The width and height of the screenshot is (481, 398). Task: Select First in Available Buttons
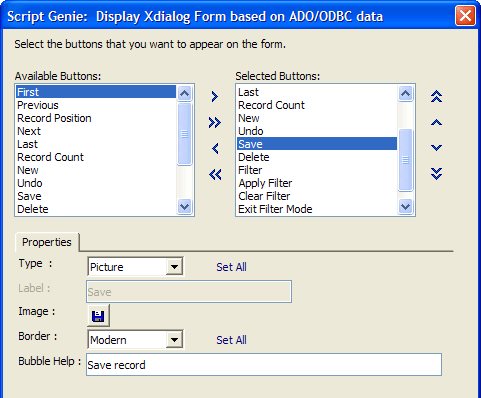pyautogui.click(x=96, y=92)
